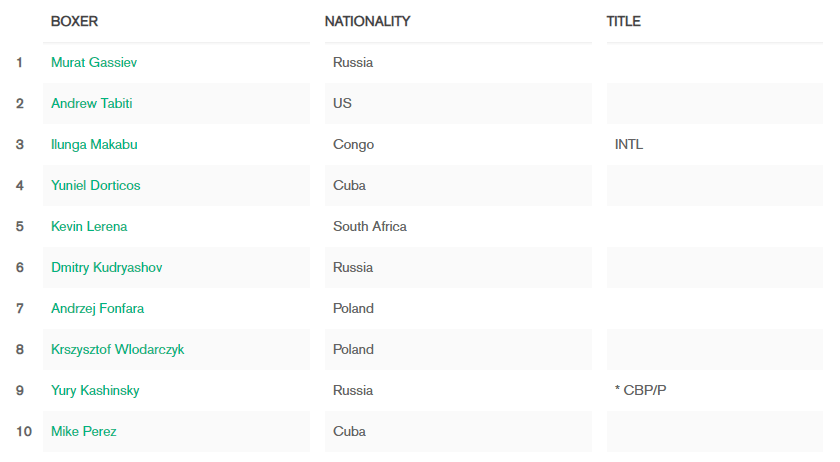Click the Congo nationality cell
Screen dimensions: 840x462
458,145
